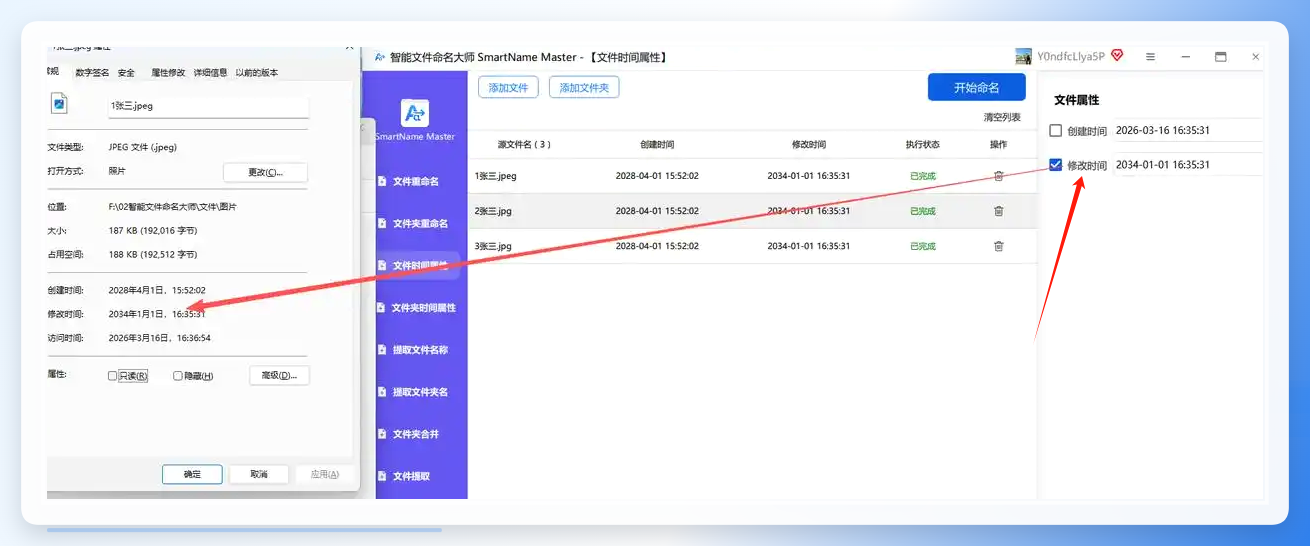Tick the 只读 checkbox in properties dialog
The height and width of the screenshot is (546, 1310).
(x=113, y=376)
